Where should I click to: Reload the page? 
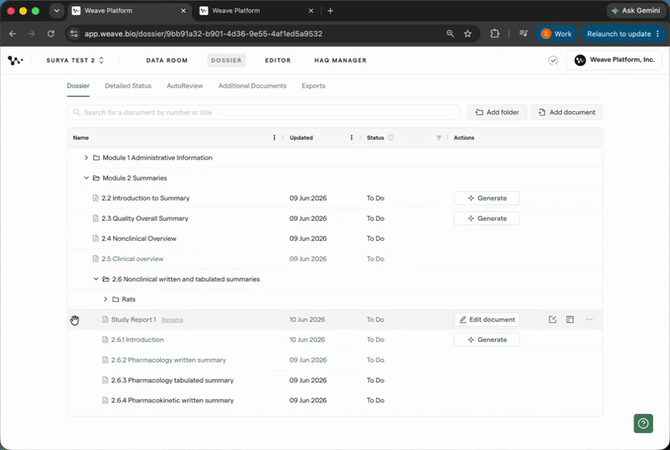click(x=51, y=34)
